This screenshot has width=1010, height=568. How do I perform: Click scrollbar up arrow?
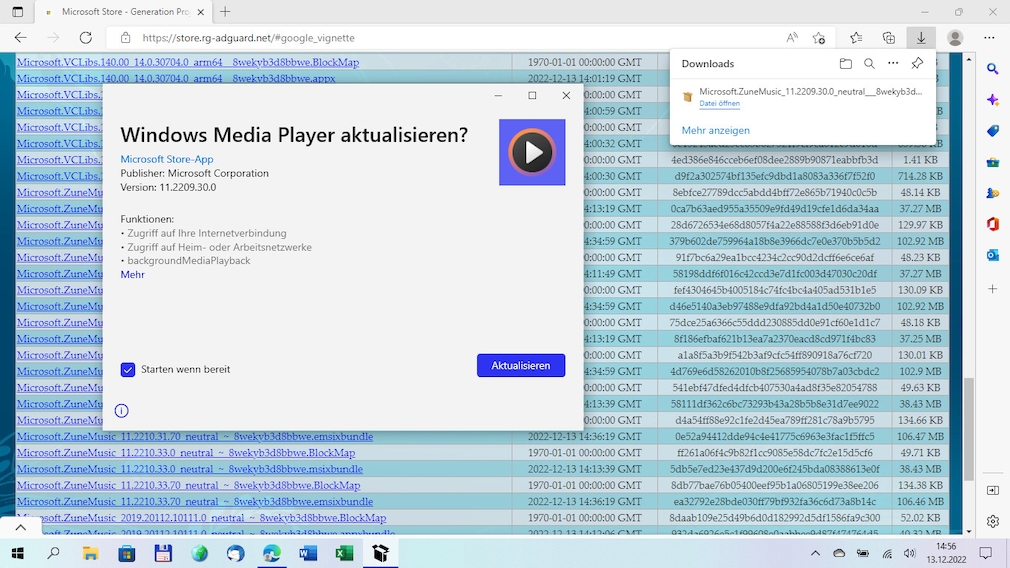(969, 59)
